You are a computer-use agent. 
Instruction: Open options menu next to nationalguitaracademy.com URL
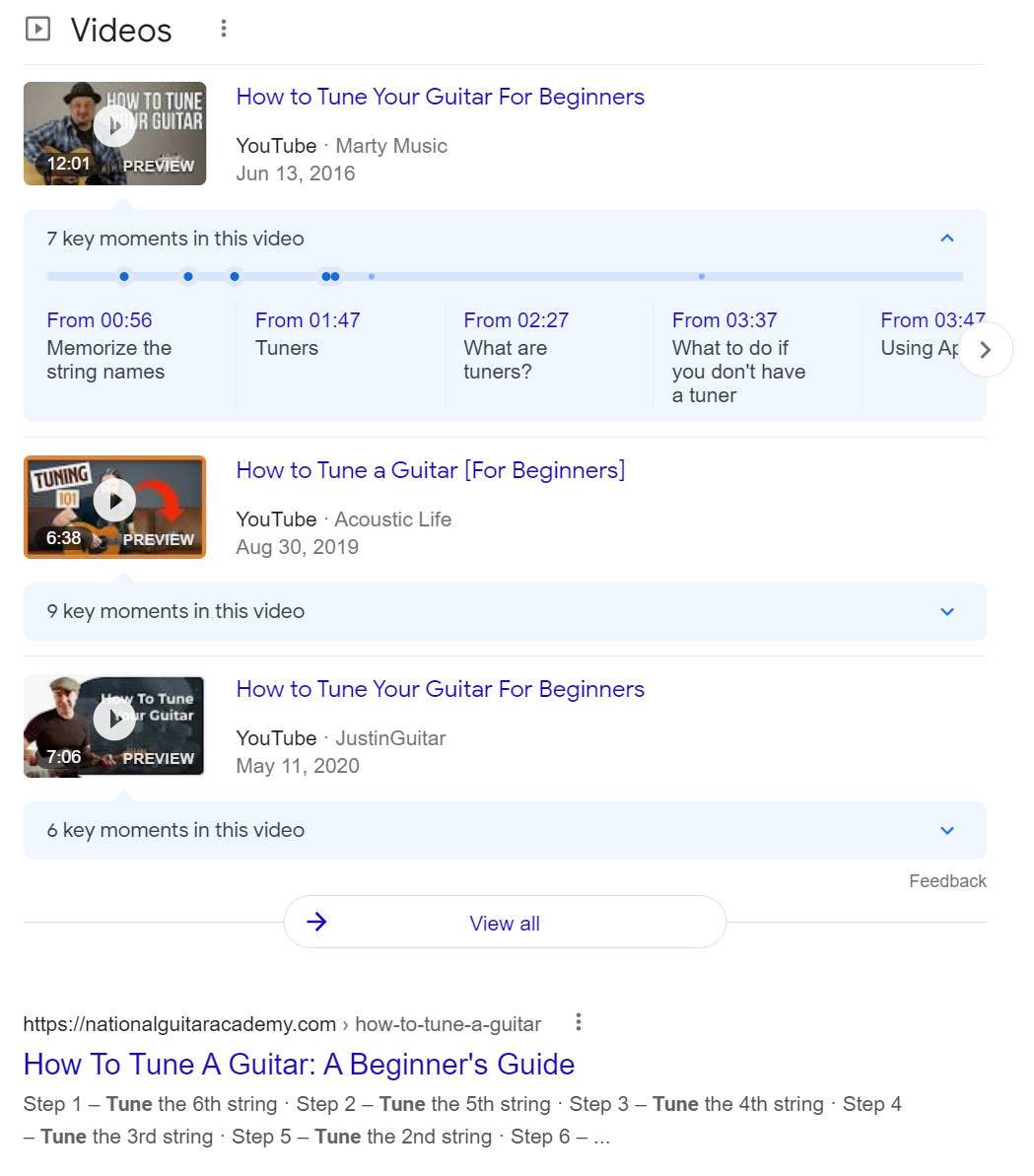pos(578,1023)
